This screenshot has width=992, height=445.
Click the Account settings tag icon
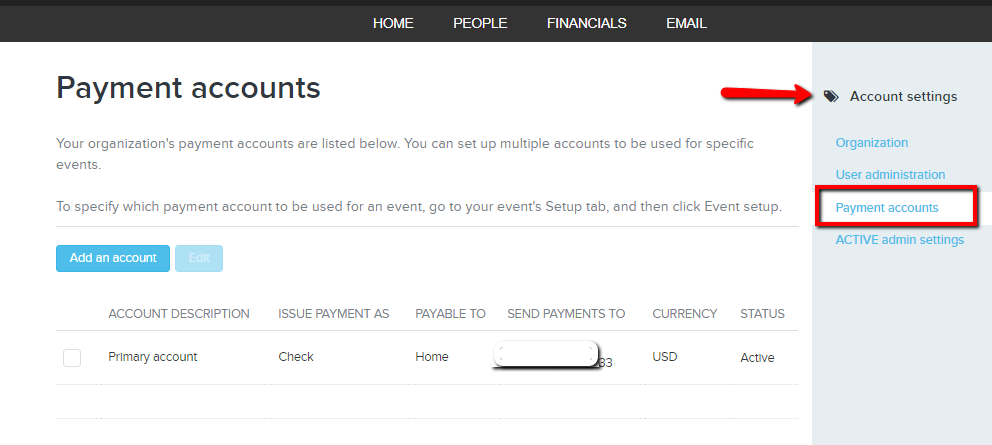click(831, 96)
